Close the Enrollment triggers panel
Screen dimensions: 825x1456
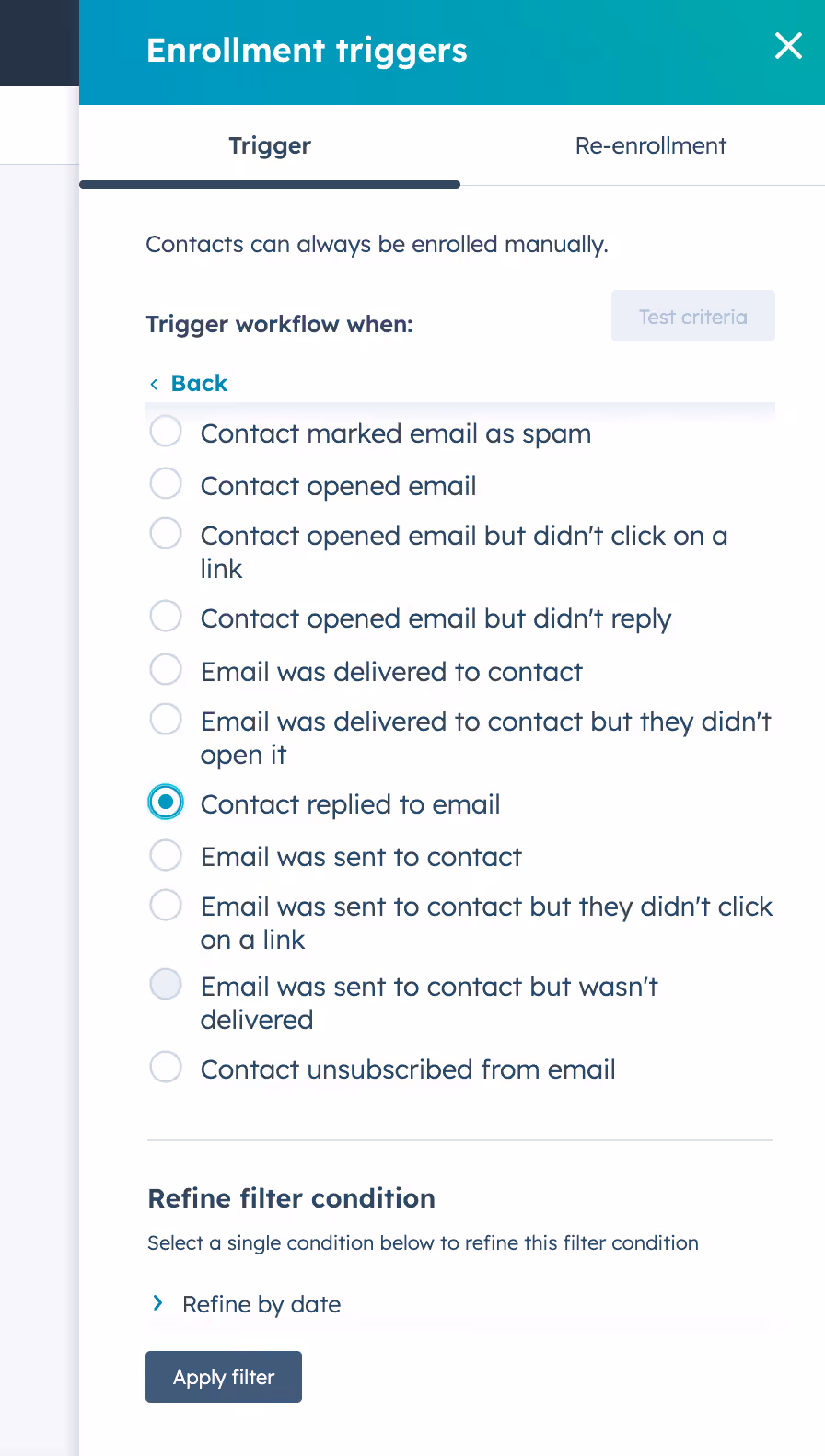[788, 45]
